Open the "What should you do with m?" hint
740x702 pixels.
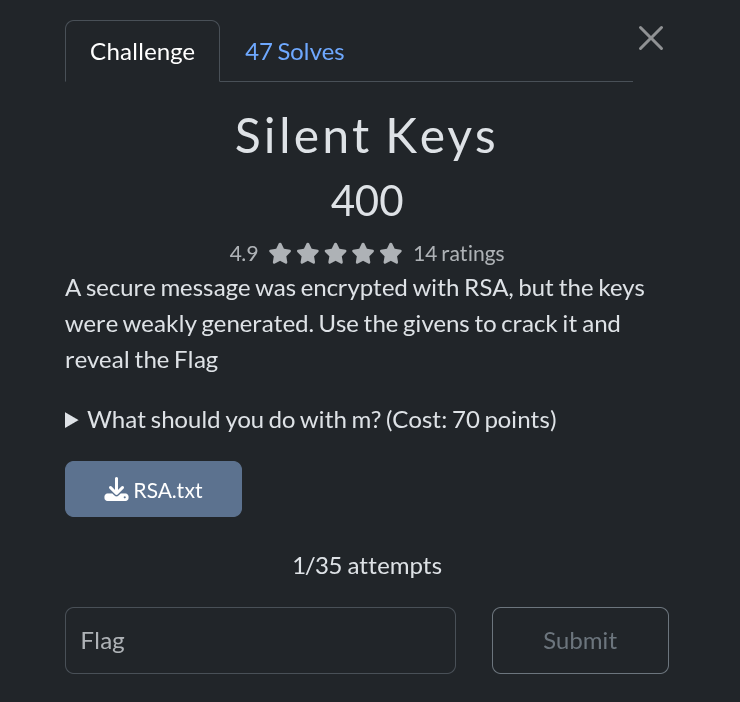(x=321, y=420)
